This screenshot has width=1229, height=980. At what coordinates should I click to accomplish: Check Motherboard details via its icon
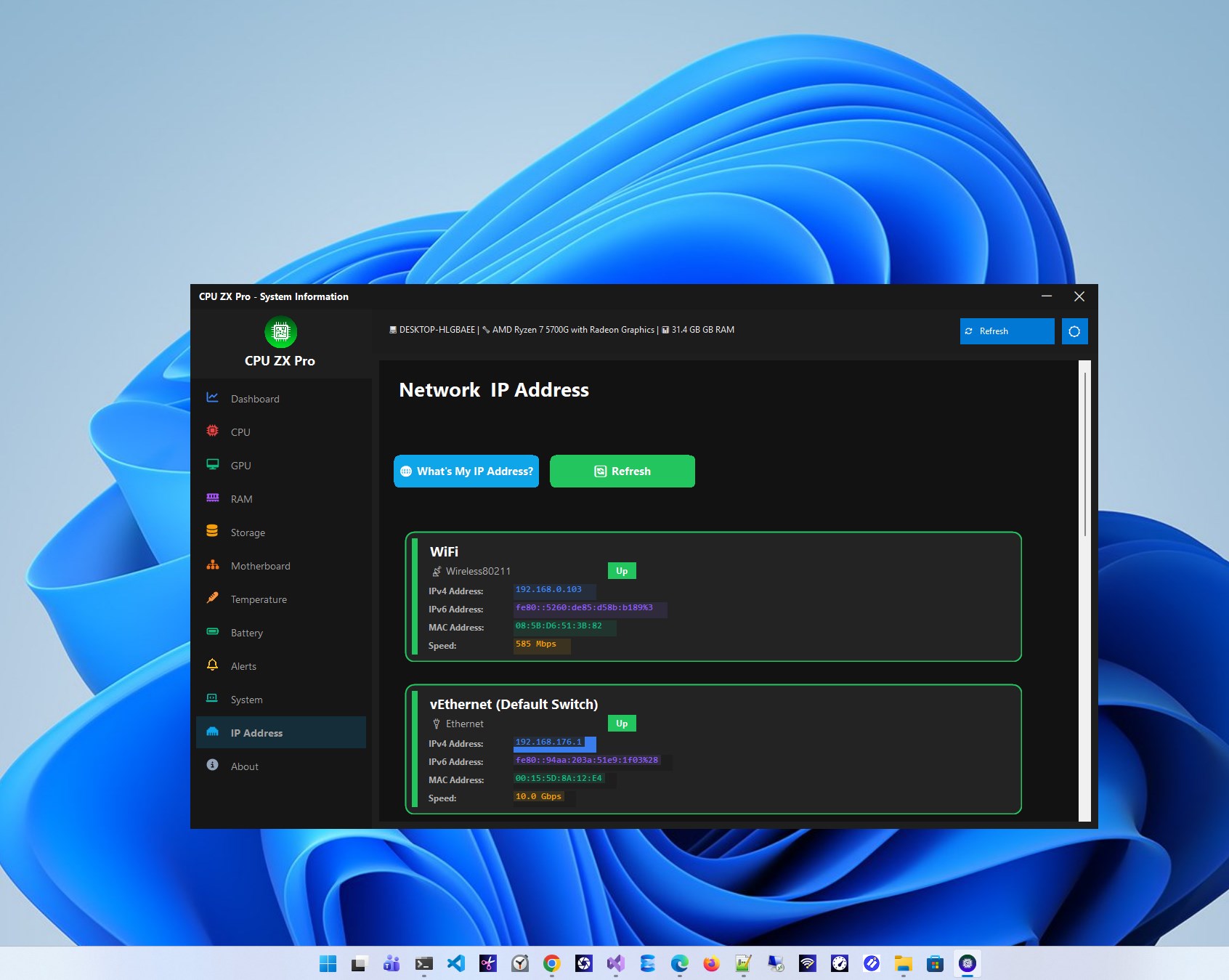[x=212, y=565]
